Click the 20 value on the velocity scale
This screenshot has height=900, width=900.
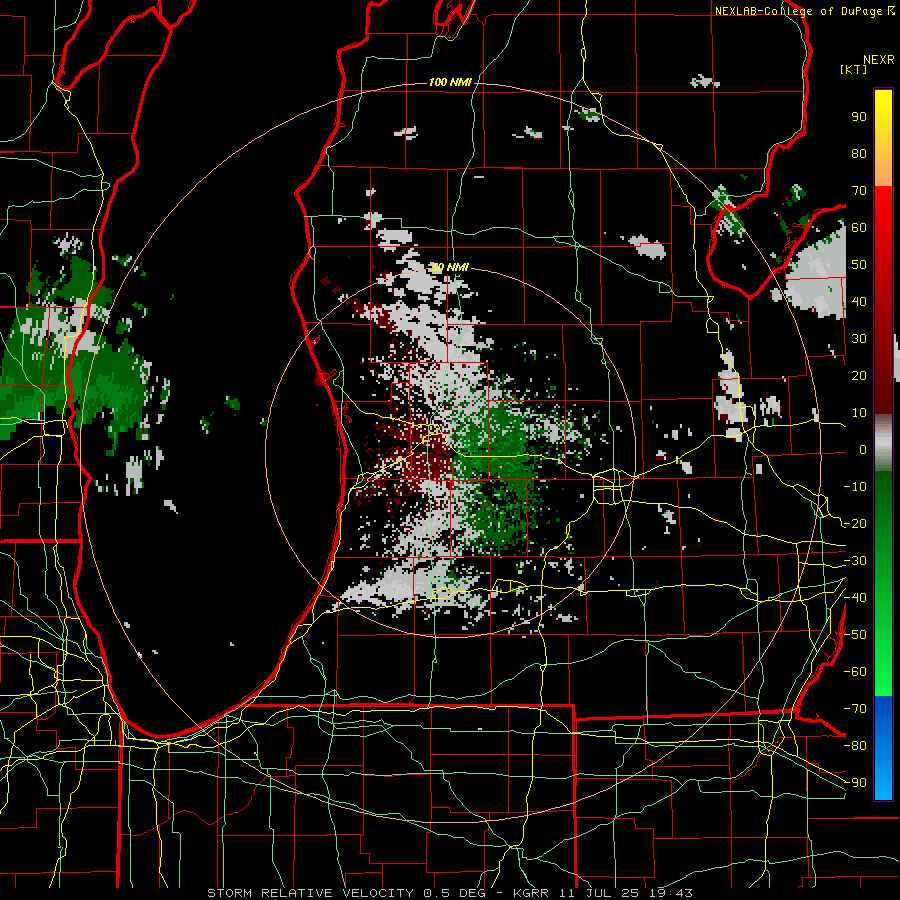coord(859,375)
